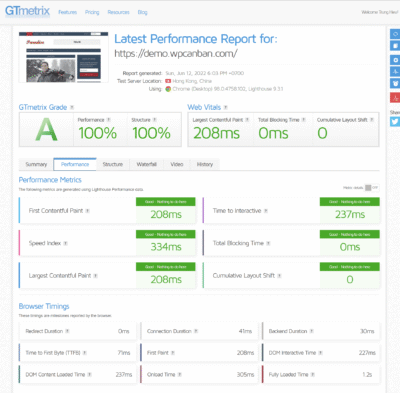The width and height of the screenshot is (400, 393).
Task: Open the Waterfall tab
Action: tap(147, 164)
